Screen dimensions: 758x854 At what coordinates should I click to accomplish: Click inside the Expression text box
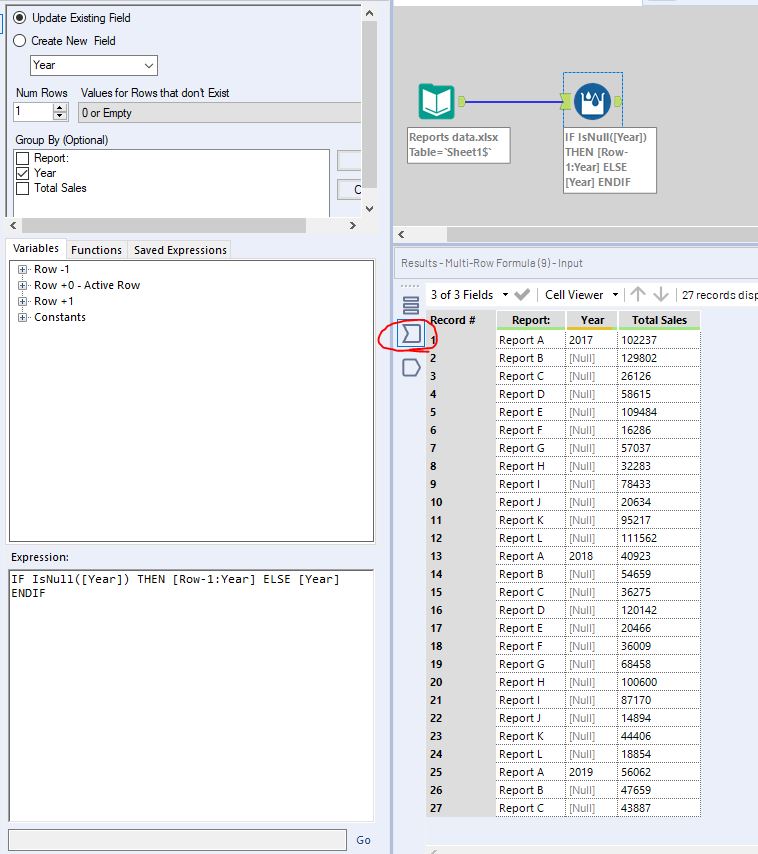[190, 700]
